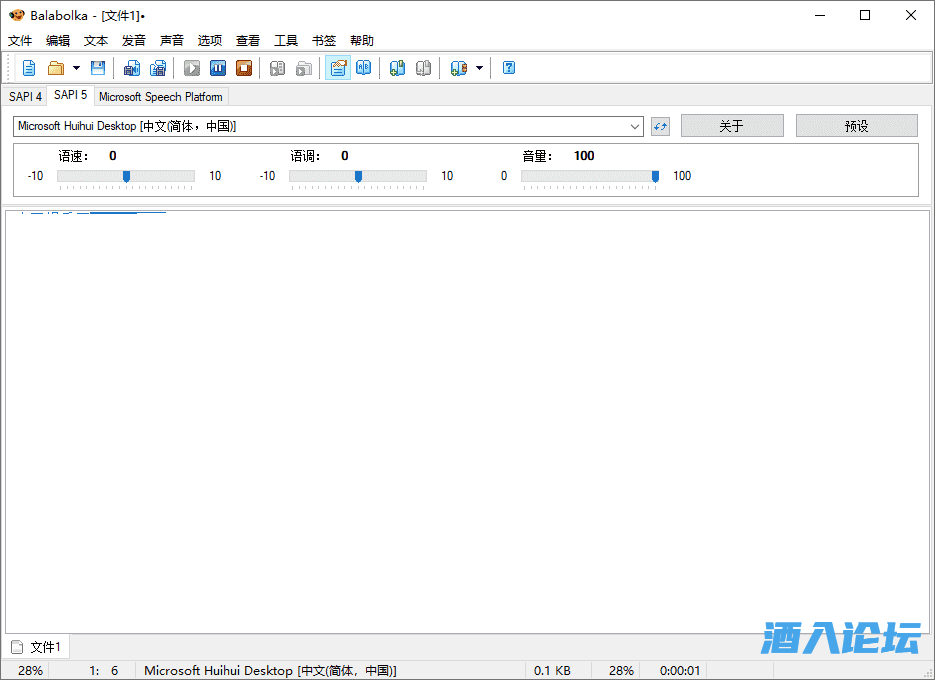Image resolution: width=935 pixels, height=680 pixels.
Task: Stop the speech playback
Action: pyautogui.click(x=244, y=68)
